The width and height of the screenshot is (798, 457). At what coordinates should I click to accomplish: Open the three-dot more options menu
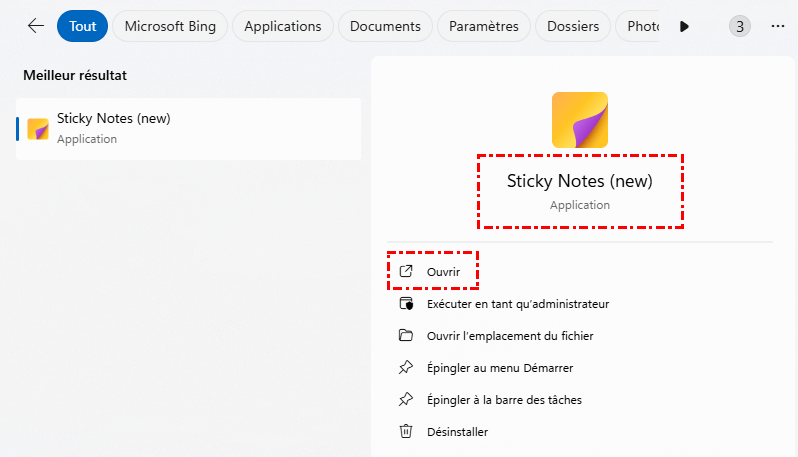[x=778, y=26]
